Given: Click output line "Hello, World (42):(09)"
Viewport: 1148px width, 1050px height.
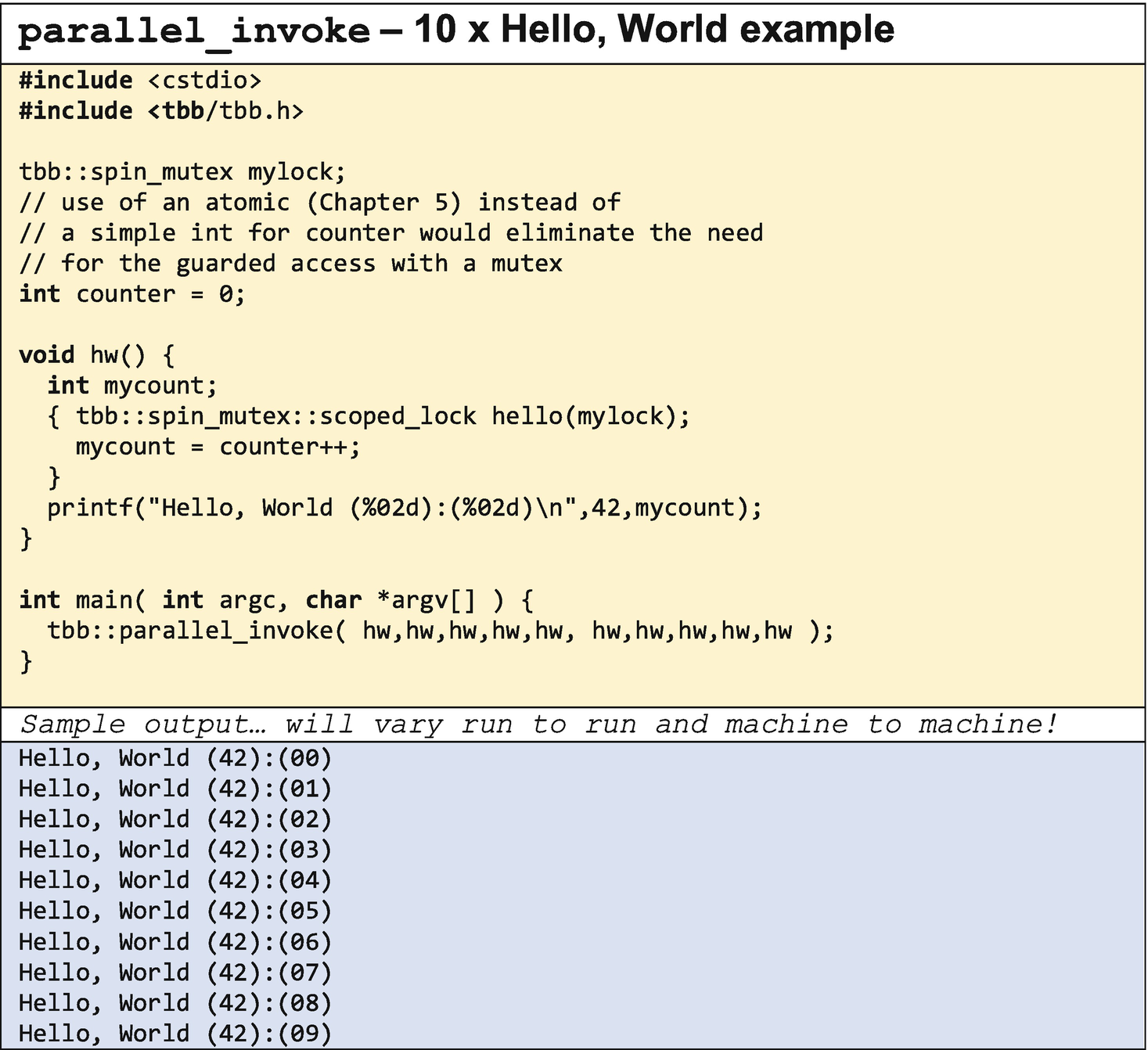Looking at the screenshot, I should point(175,1034).
